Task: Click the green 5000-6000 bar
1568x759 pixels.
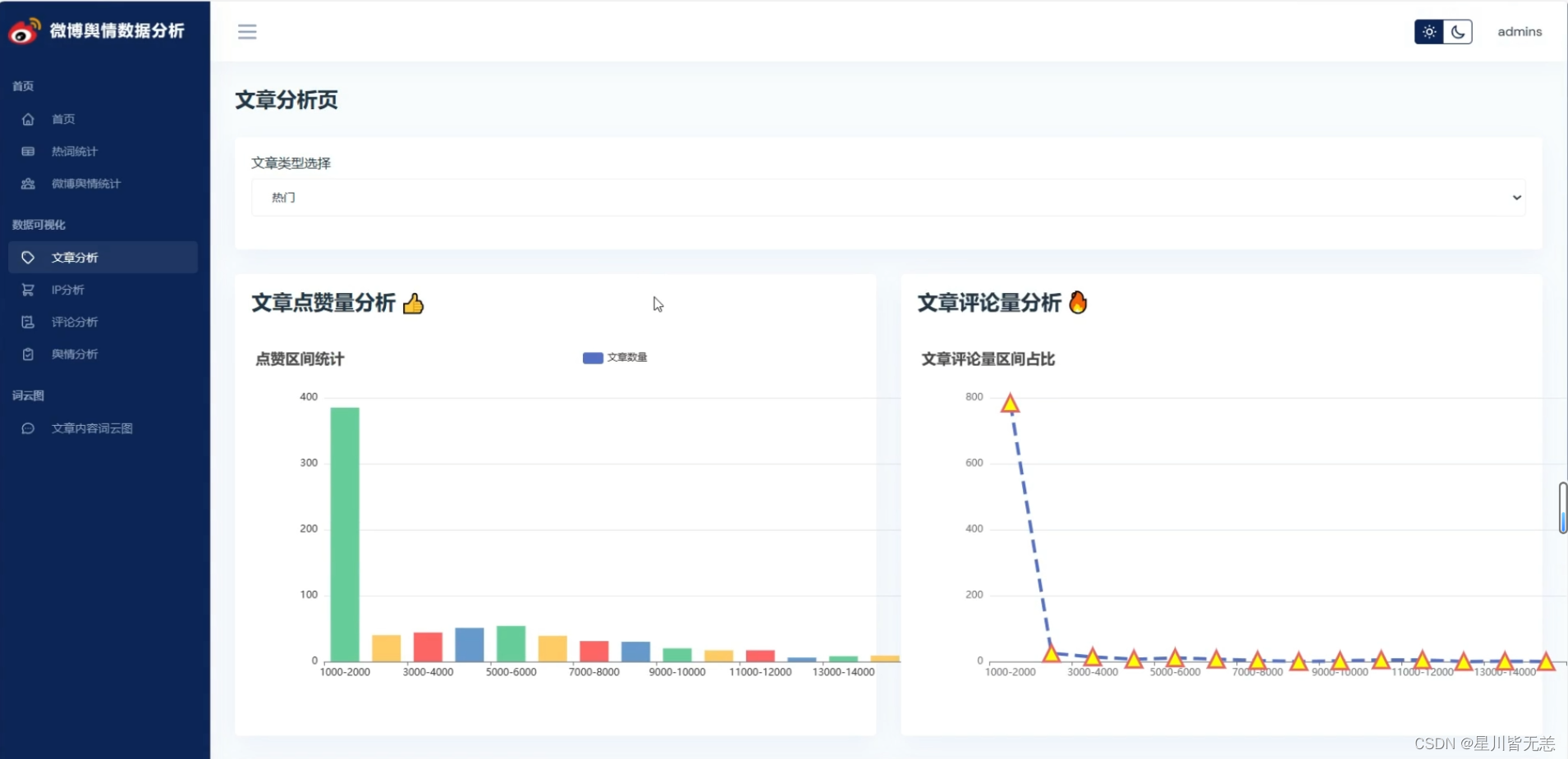Action: tap(511, 643)
